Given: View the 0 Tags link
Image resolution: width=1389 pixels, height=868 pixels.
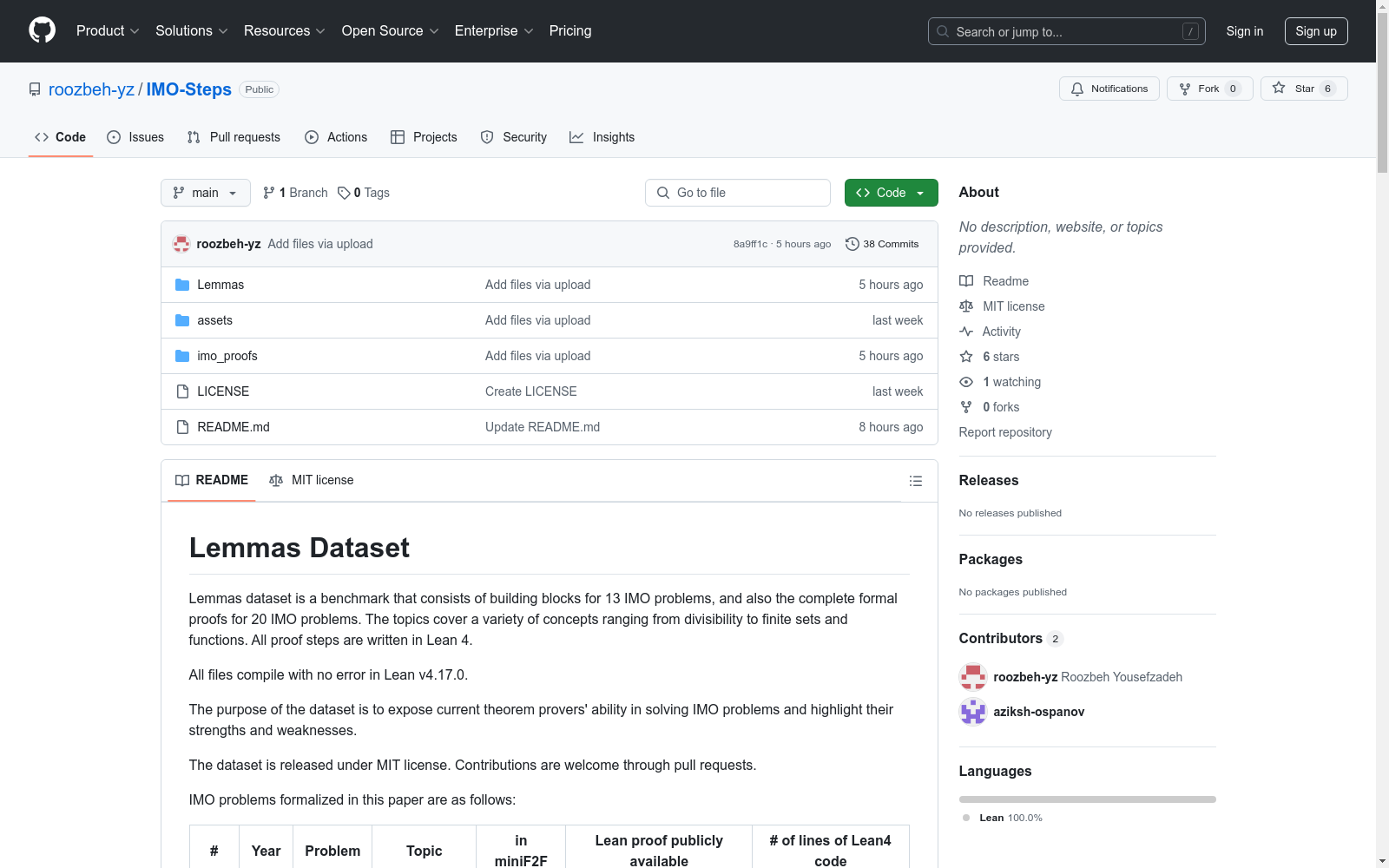Looking at the screenshot, I should [x=364, y=193].
